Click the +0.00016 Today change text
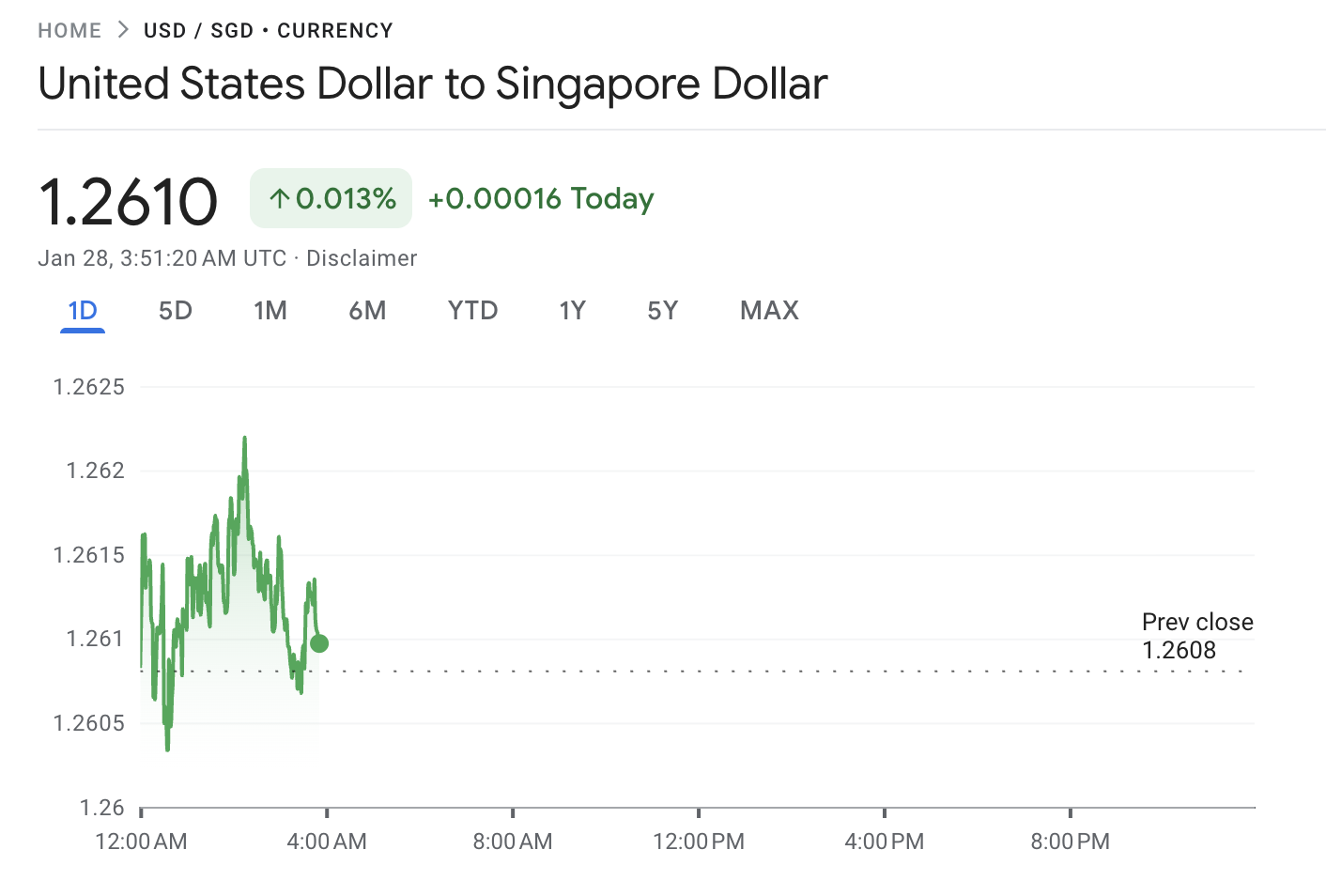This screenshot has height=896, width=1326. (x=540, y=198)
